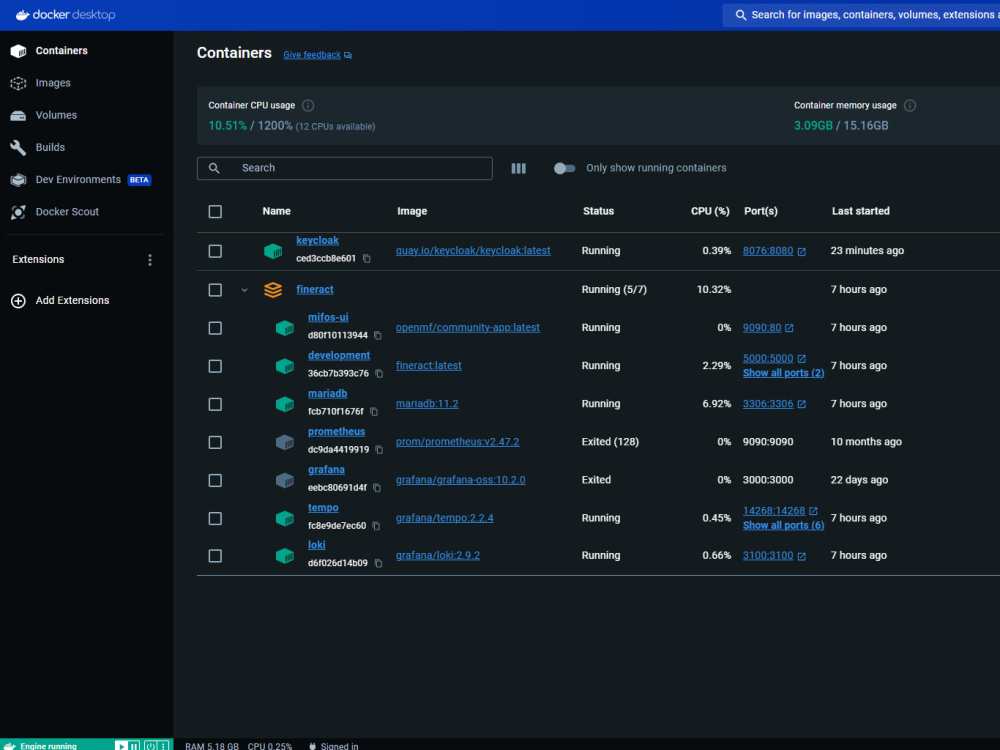The height and width of the screenshot is (750, 1000).
Task: Click the keycloak container cube icon
Action: [273, 251]
